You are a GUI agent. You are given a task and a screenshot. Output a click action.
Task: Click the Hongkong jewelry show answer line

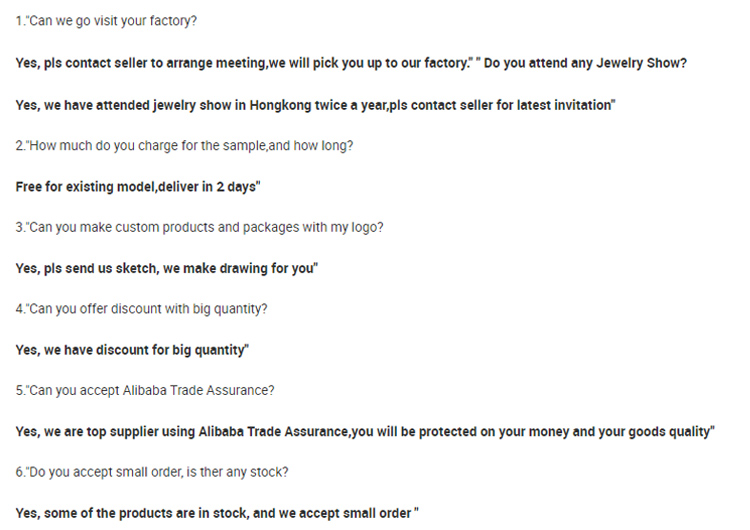click(x=315, y=105)
